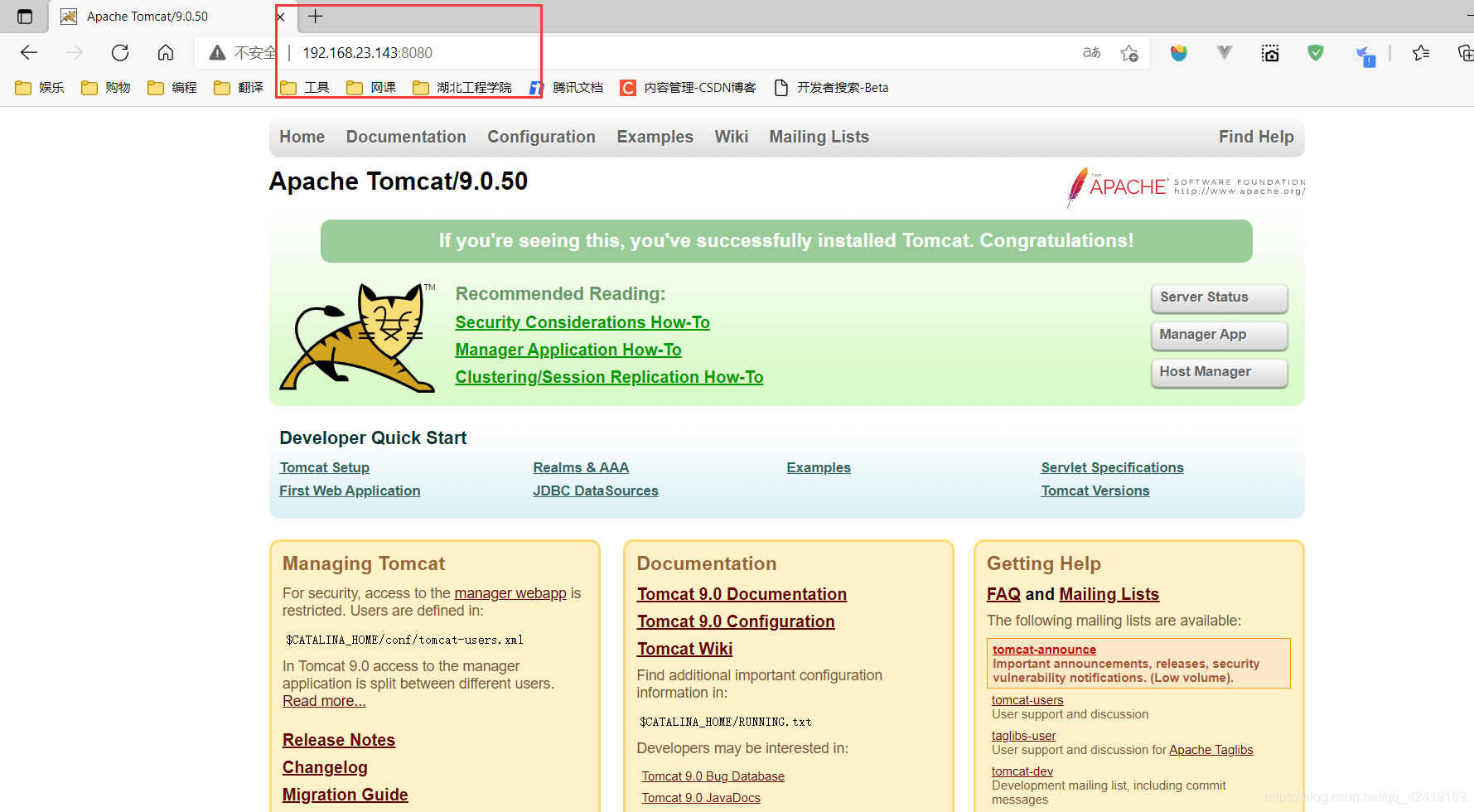Open the 湖北工程学院 bookmarks folder
Screen dimensions: 1474x812
[x=462, y=88]
